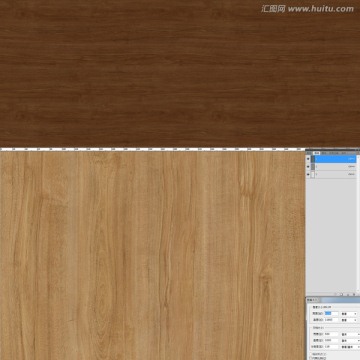Toggle the constrain proportions checkbox
Viewport: 360px width, 360px height.
tap(310, 358)
